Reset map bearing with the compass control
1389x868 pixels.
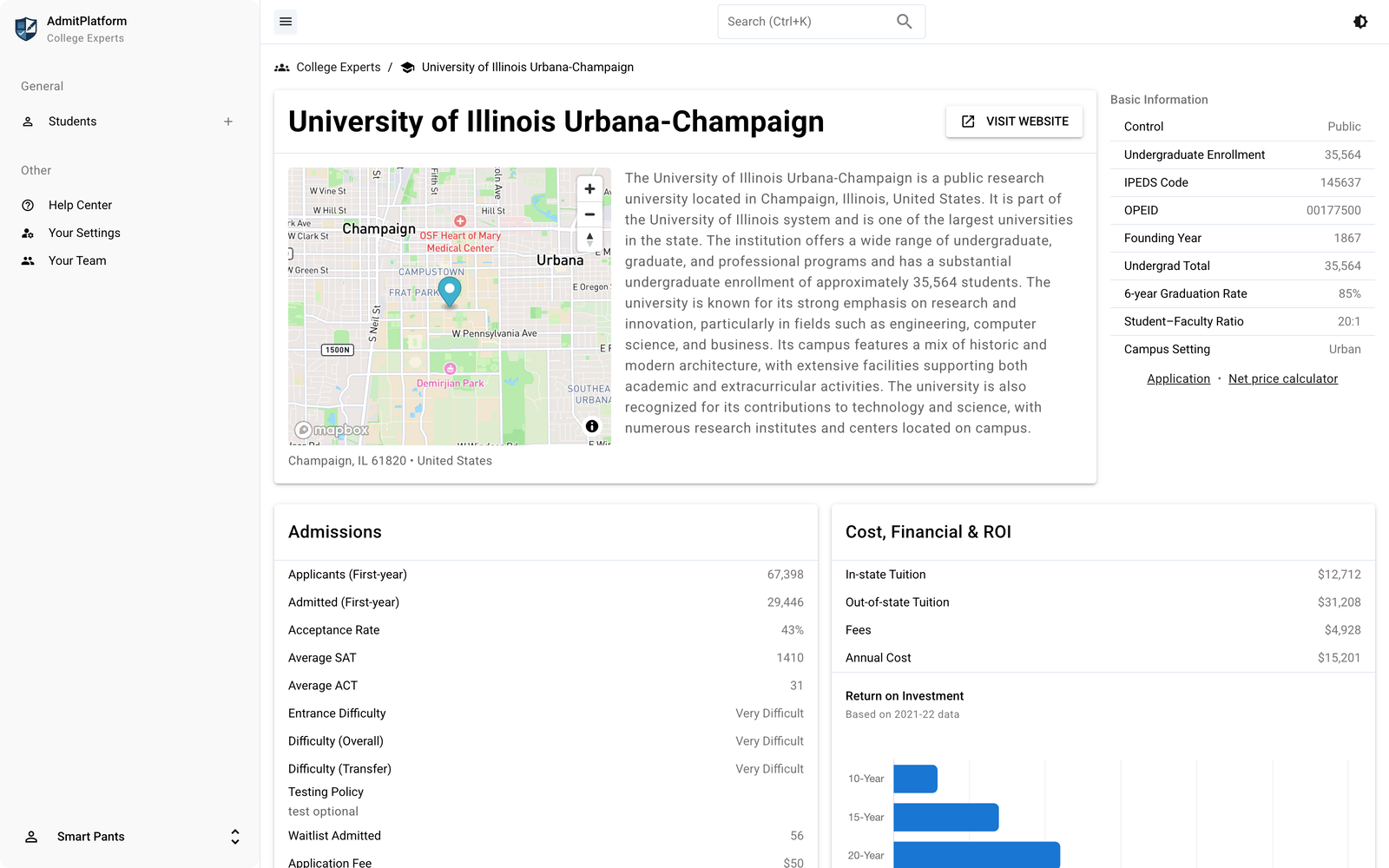pyautogui.click(x=589, y=240)
